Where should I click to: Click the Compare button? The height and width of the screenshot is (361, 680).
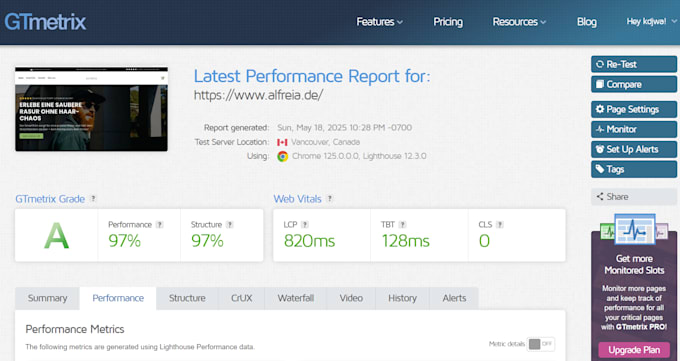(x=634, y=84)
